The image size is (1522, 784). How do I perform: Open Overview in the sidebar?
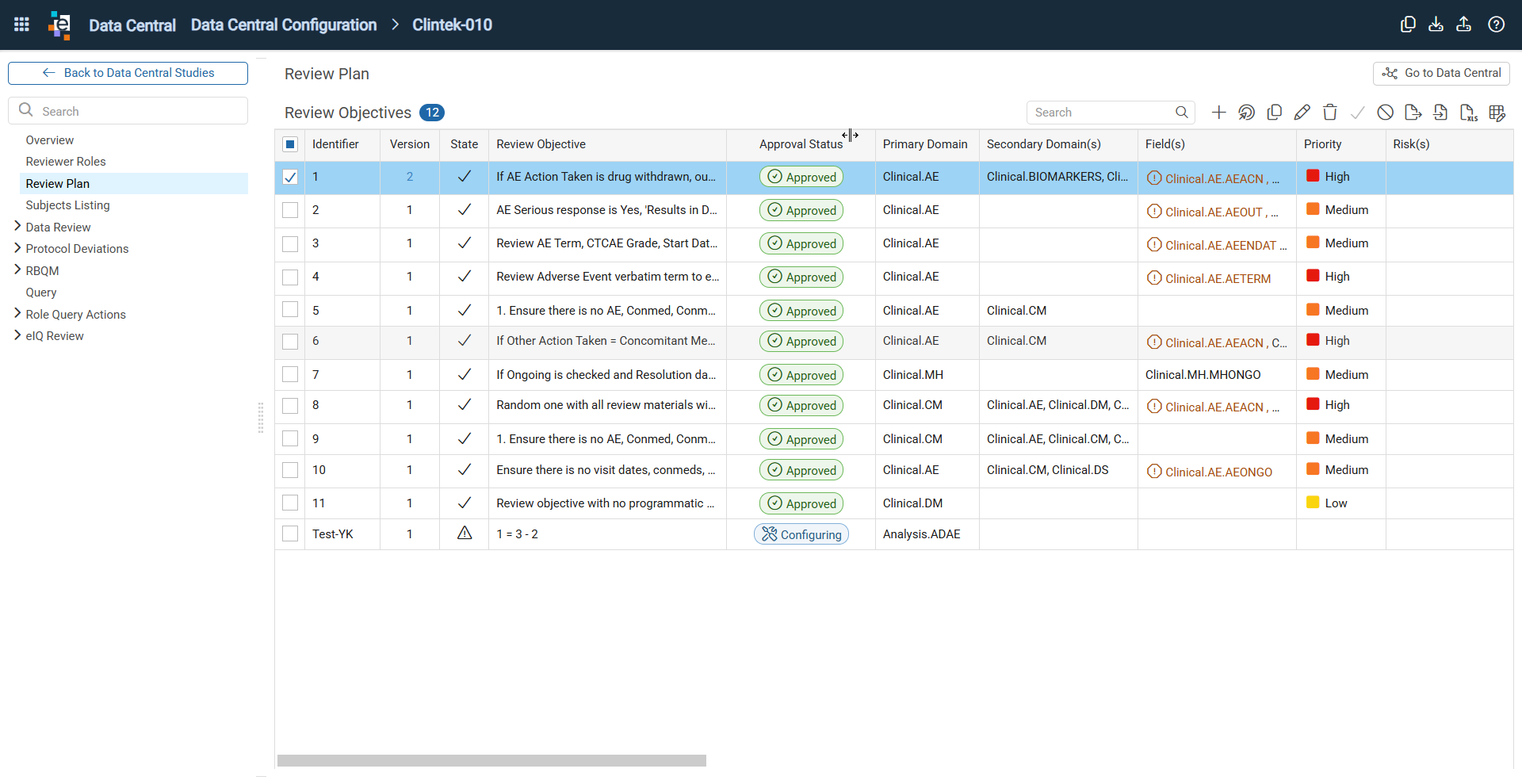(x=50, y=140)
